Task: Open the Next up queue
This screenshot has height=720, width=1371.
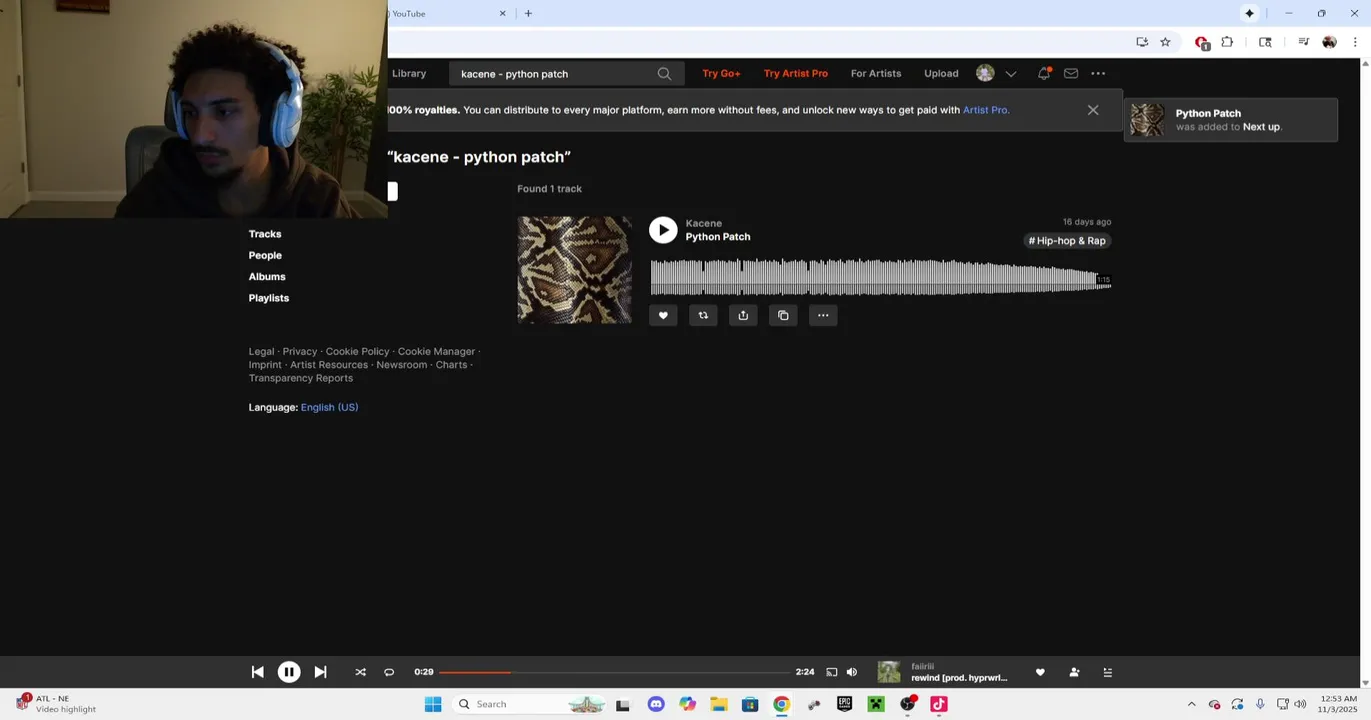Action: [1107, 672]
